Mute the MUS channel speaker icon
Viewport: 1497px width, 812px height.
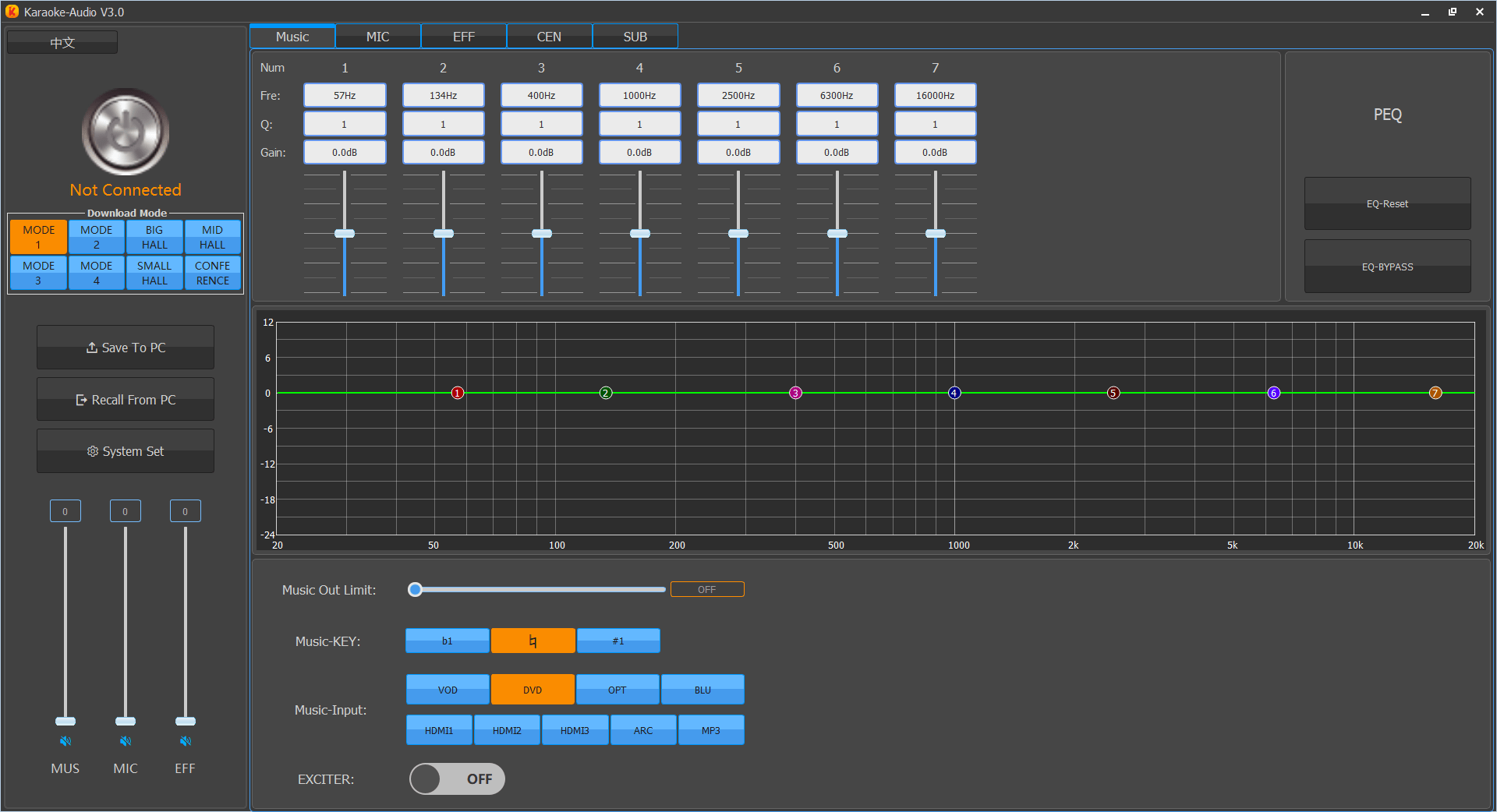pyautogui.click(x=65, y=741)
